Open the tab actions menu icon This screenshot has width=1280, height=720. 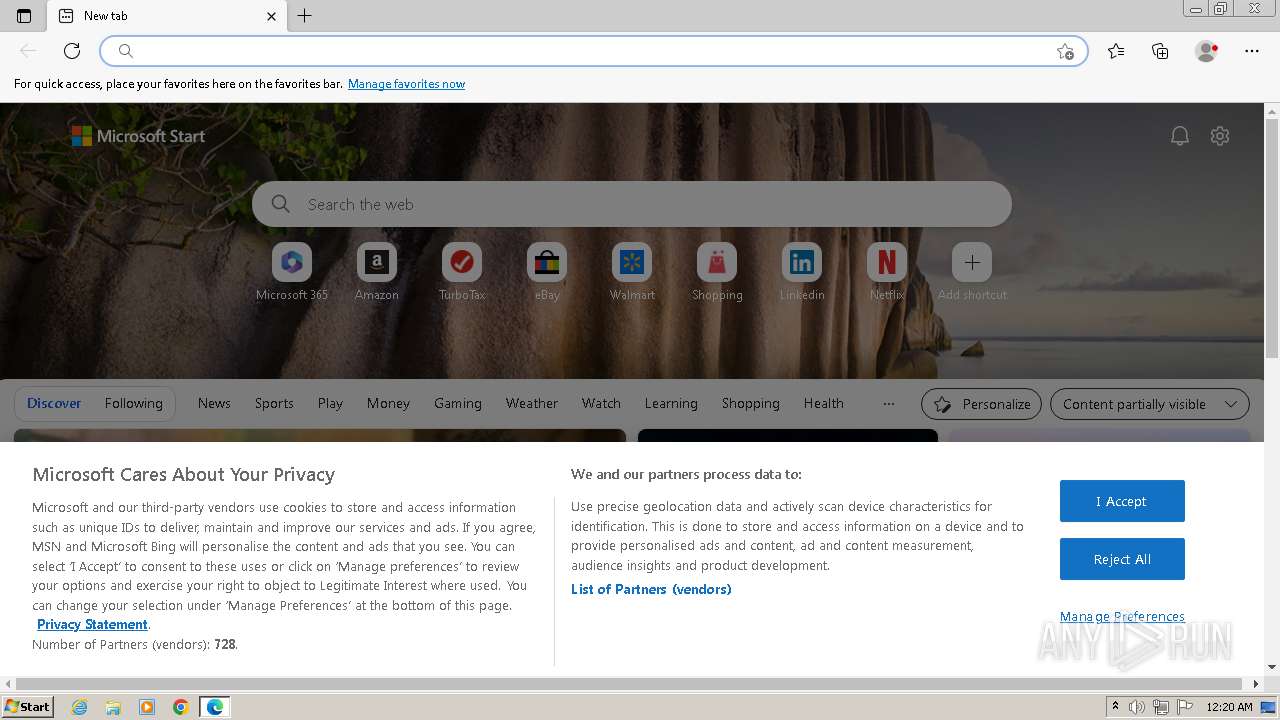click(24, 16)
